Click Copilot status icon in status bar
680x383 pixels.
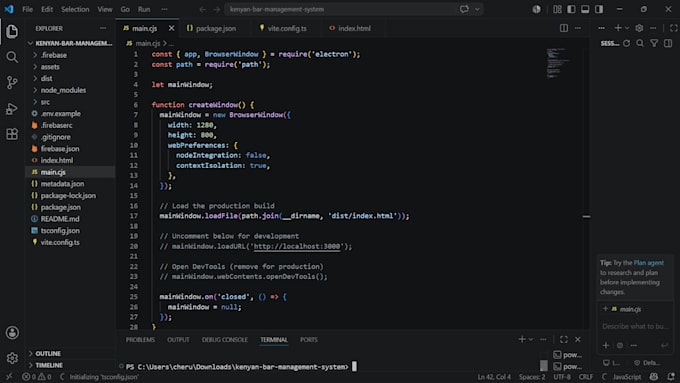pyautogui.click(x=654, y=376)
